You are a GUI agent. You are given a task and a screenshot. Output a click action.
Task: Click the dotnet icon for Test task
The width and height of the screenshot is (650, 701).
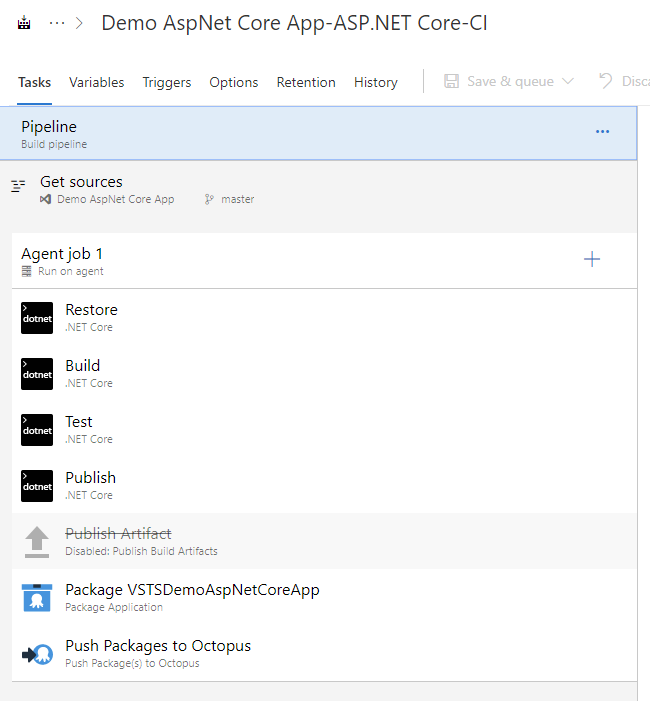pyautogui.click(x=37, y=430)
